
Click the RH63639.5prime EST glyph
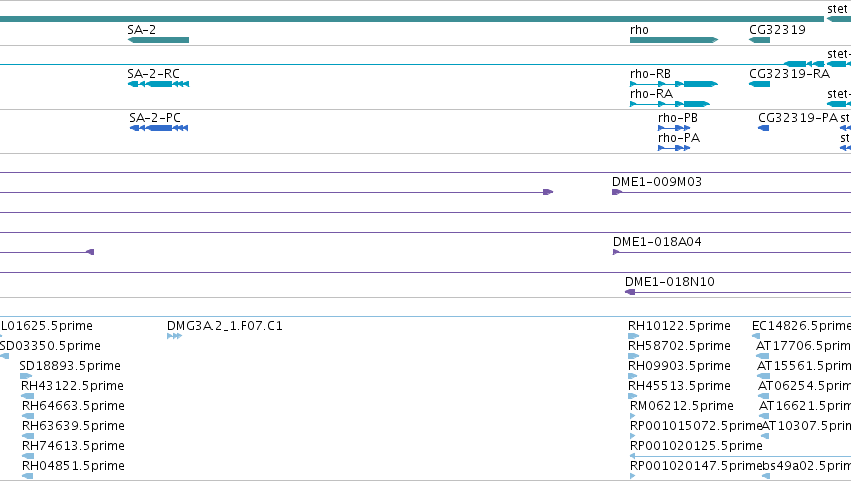click(x=28, y=436)
